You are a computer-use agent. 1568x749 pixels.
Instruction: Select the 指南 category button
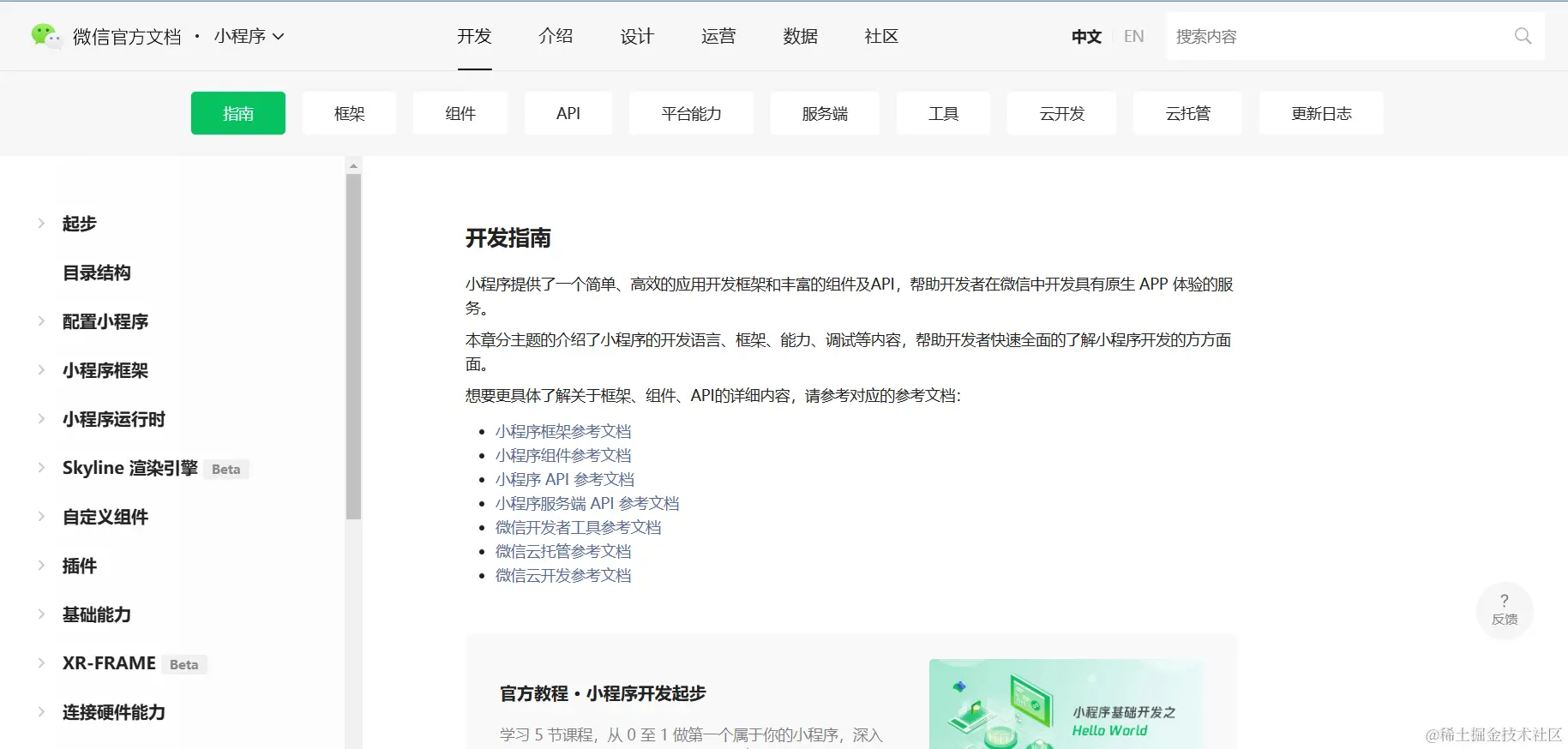click(x=238, y=113)
